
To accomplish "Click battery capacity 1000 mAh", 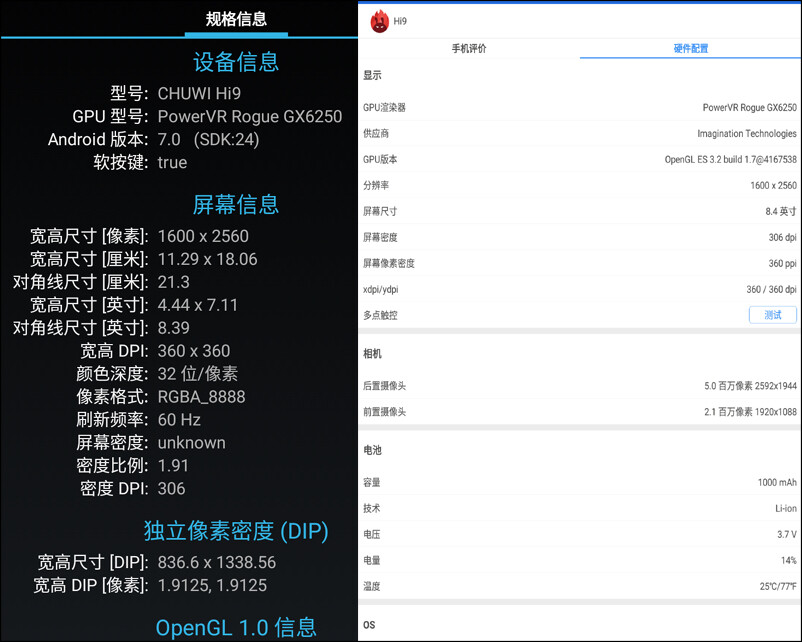I will click(x=777, y=482).
